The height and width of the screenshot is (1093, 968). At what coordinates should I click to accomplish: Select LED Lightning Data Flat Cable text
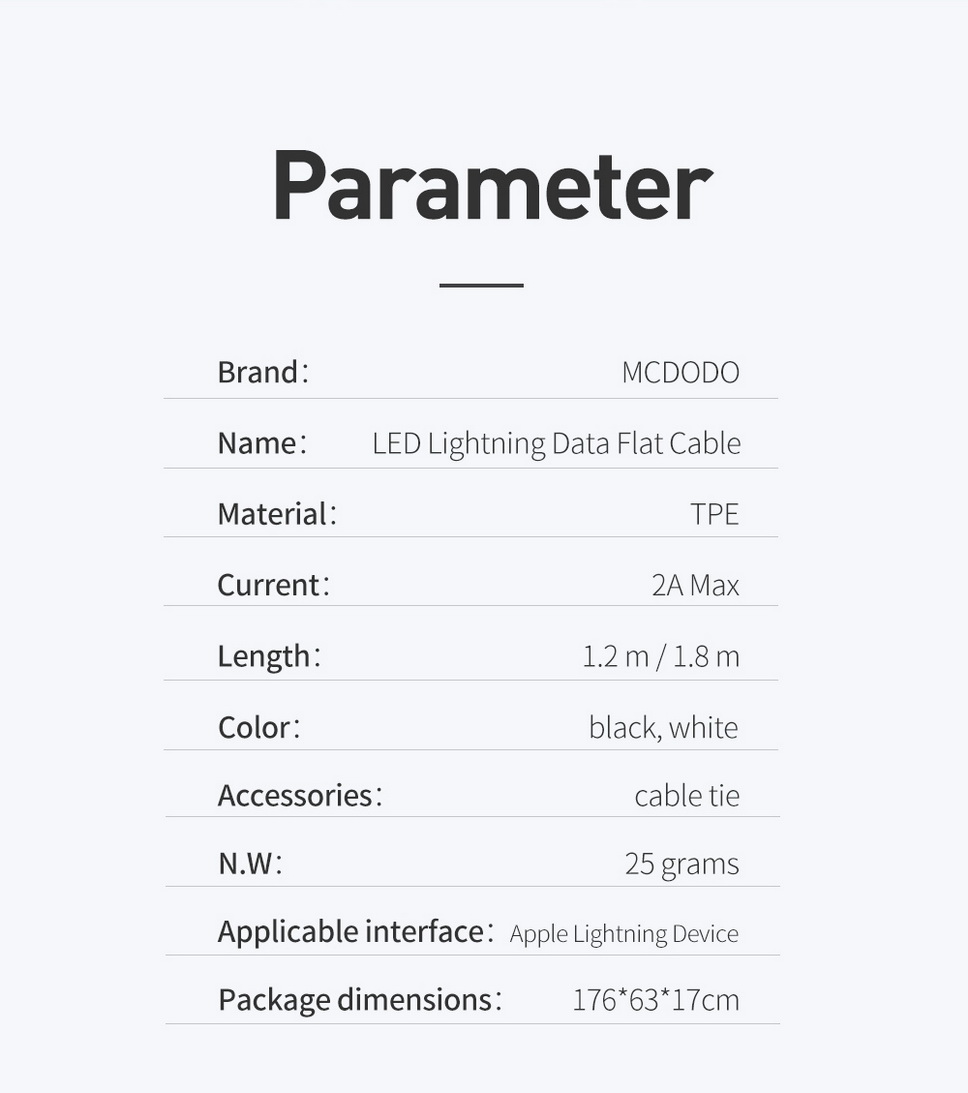pos(556,443)
